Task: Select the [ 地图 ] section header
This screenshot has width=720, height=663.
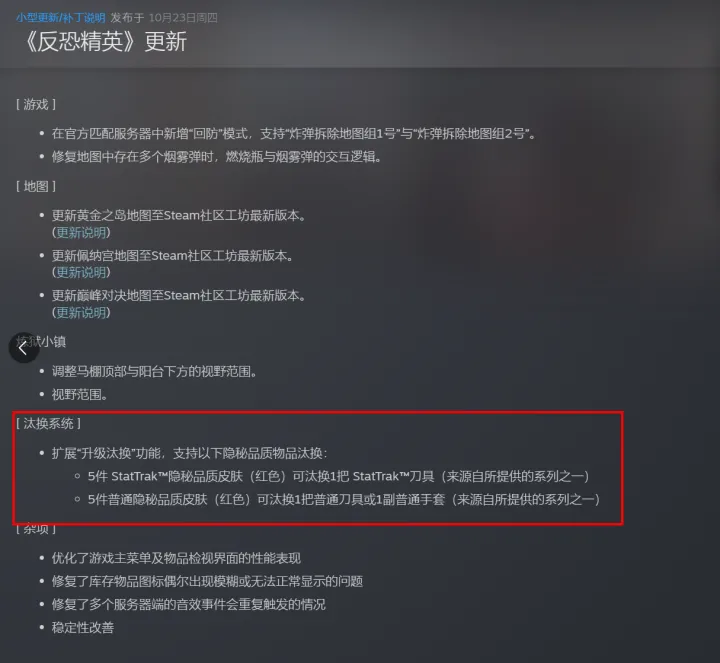Action: (x=36, y=186)
